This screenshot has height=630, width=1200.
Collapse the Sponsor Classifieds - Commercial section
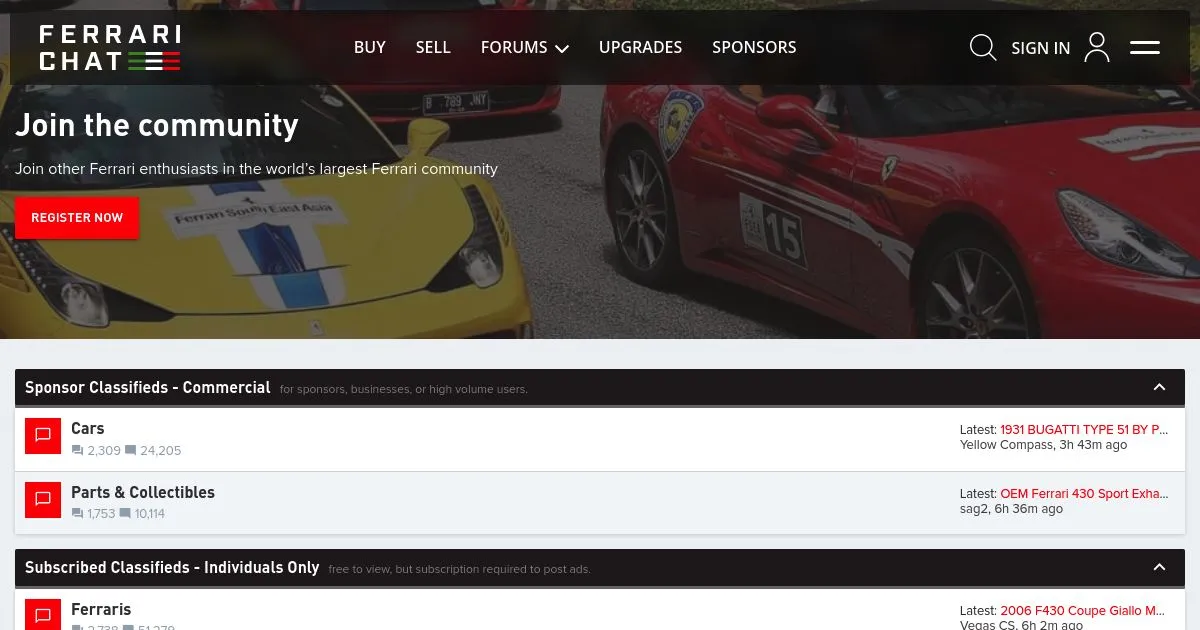click(x=1160, y=387)
